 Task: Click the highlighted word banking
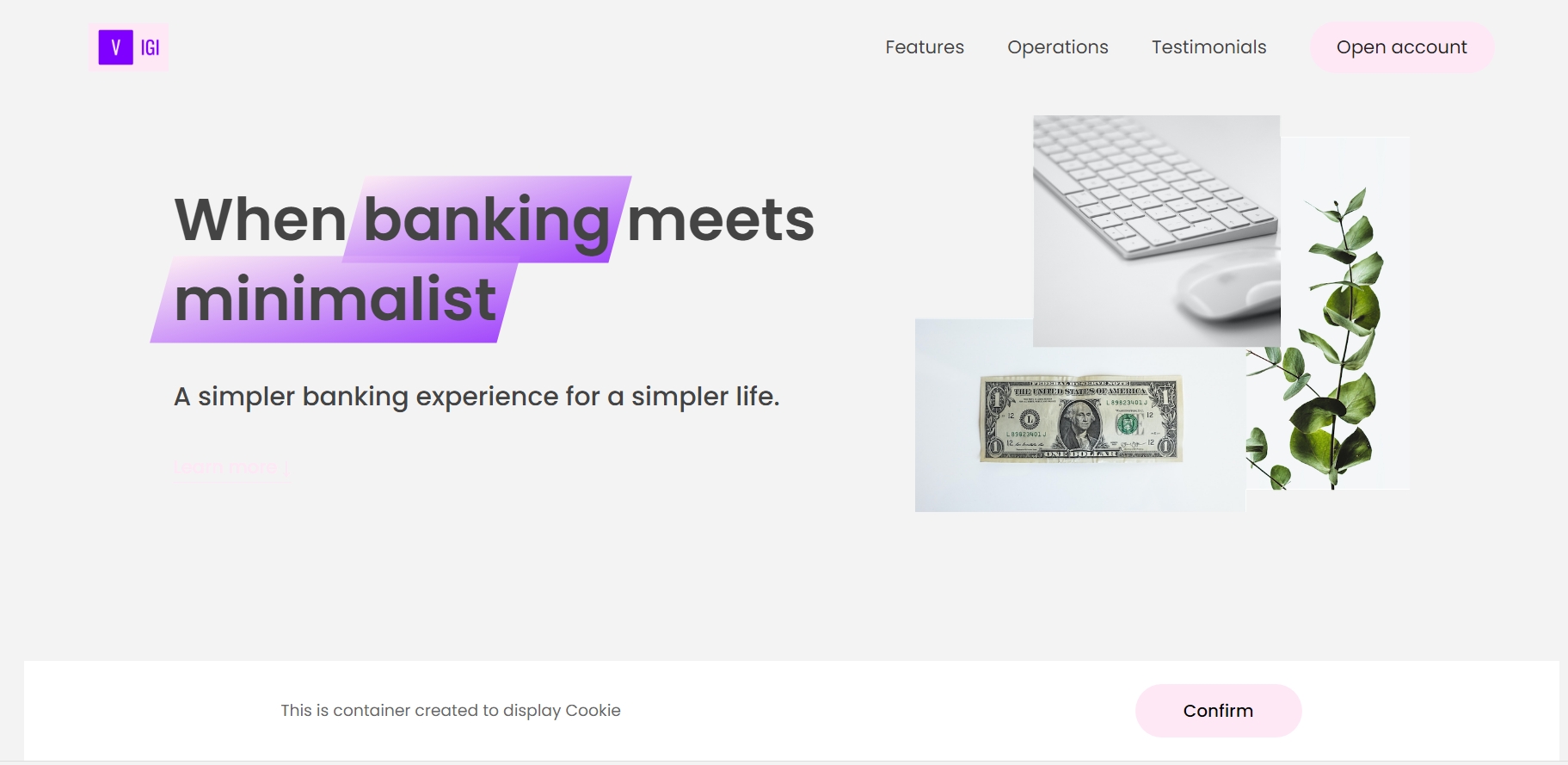487,220
